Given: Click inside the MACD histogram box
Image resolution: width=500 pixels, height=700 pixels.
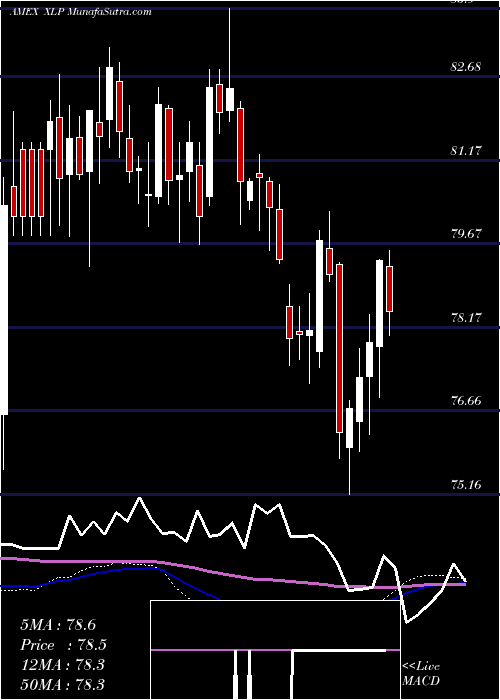Looking at the screenshot, I should (x=275, y=650).
